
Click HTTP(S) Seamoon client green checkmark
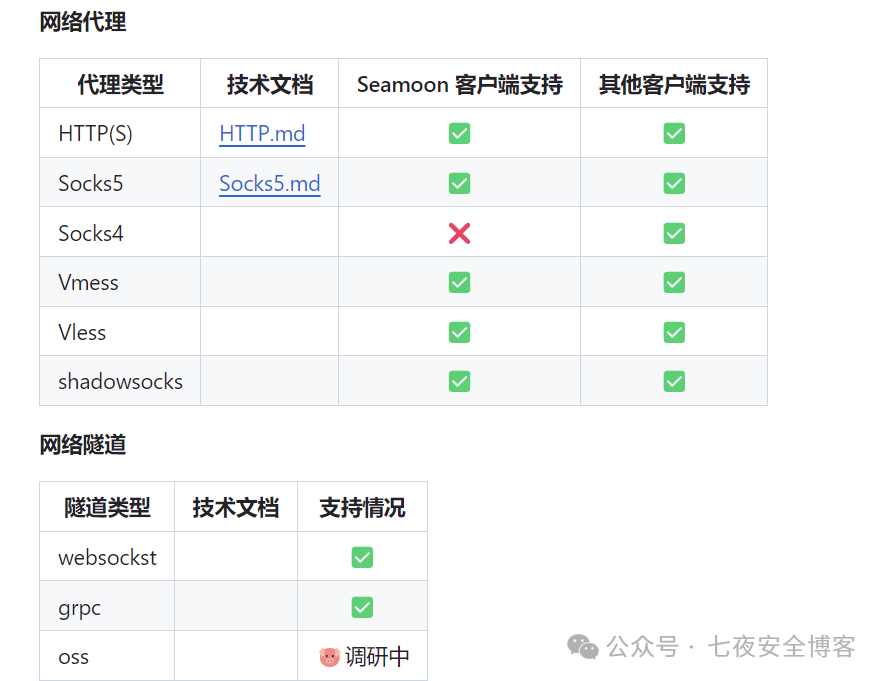[460, 133]
